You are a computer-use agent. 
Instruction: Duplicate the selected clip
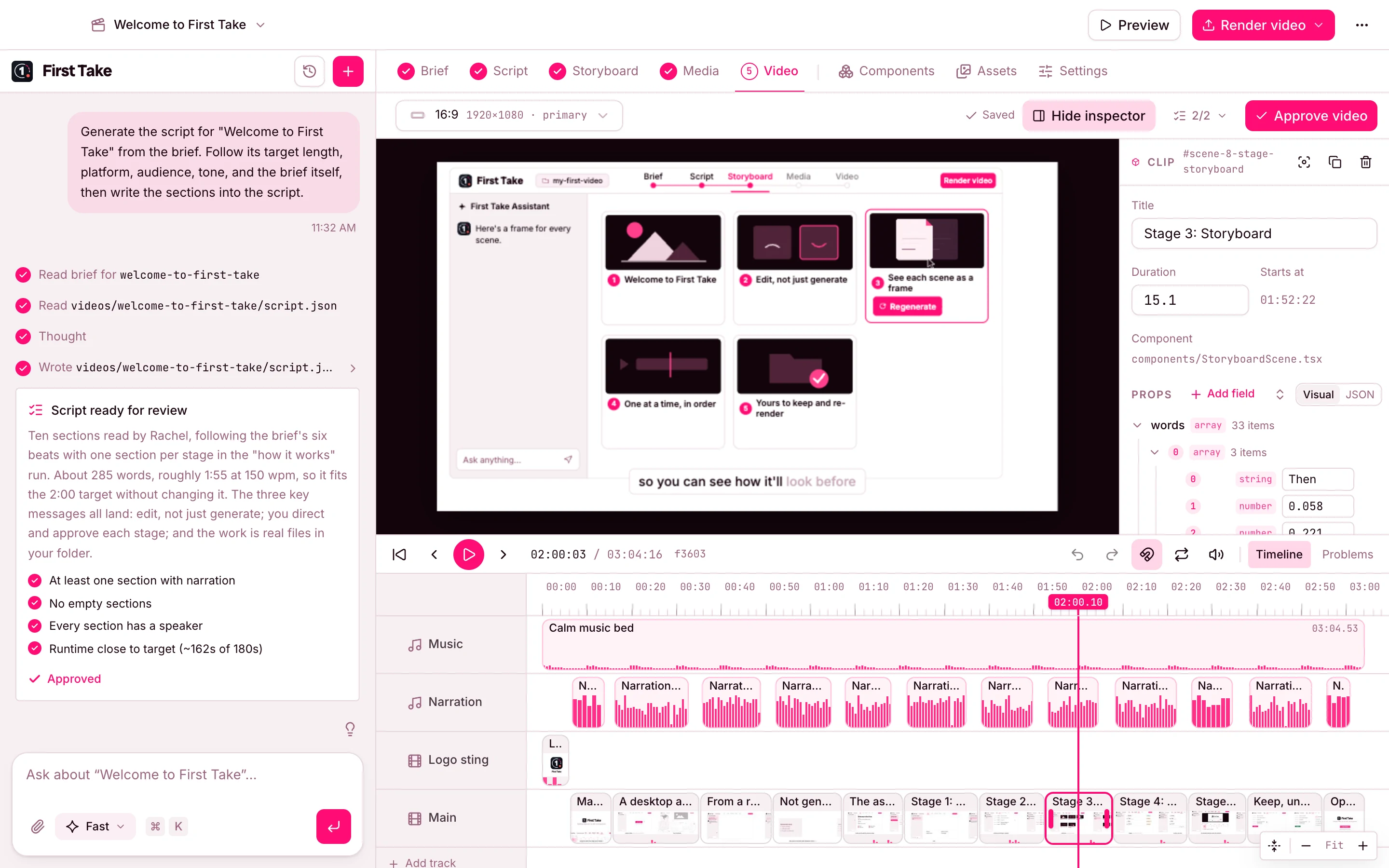click(1335, 162)
